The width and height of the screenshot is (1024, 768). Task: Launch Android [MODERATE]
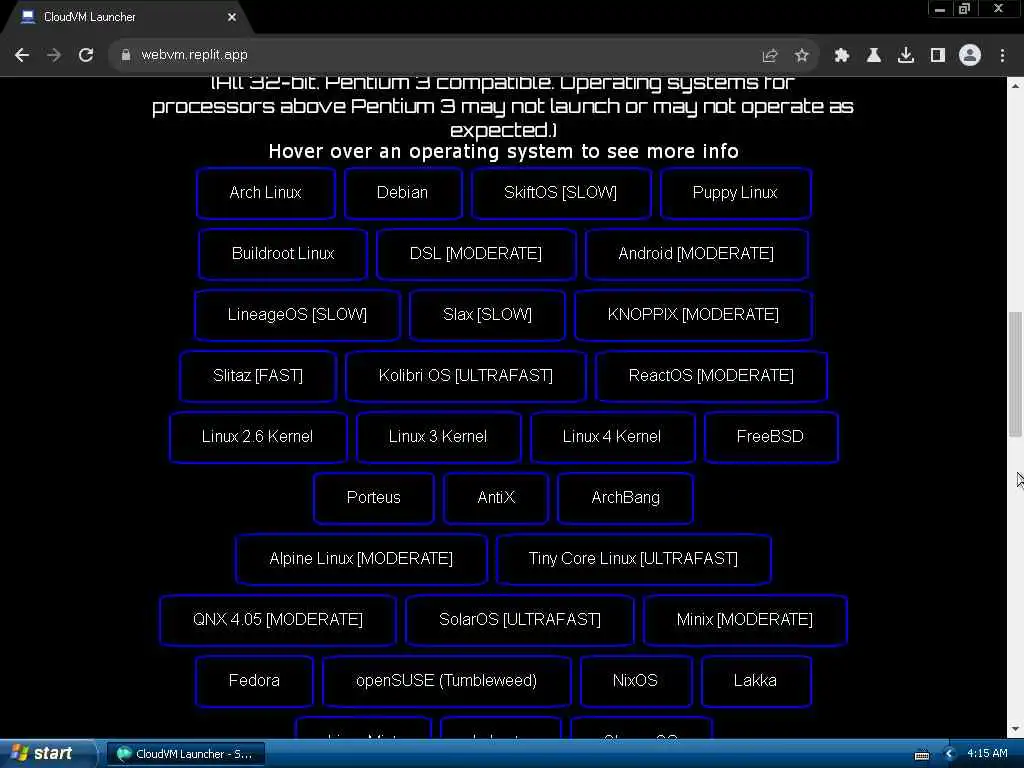[696, 253]
